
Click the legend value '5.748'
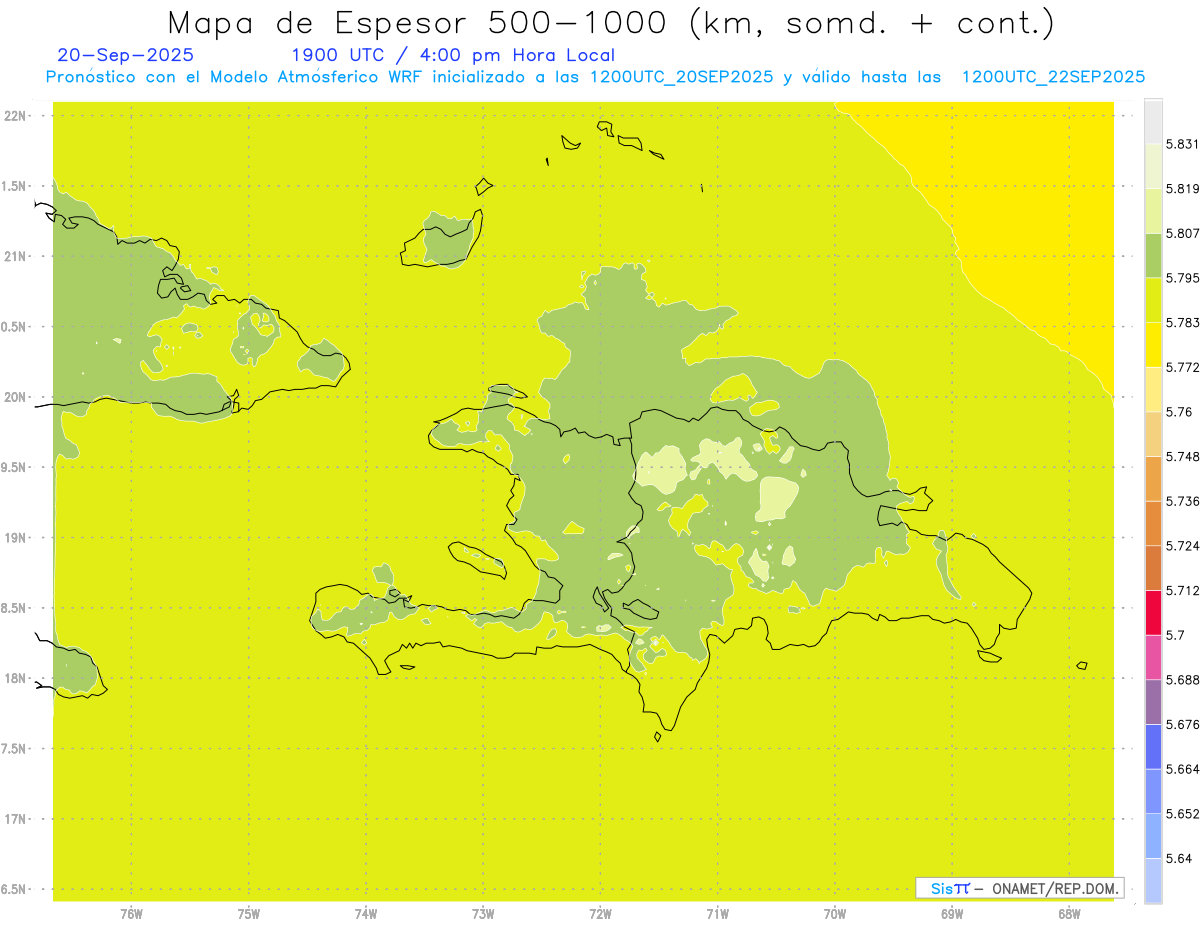1183,456
